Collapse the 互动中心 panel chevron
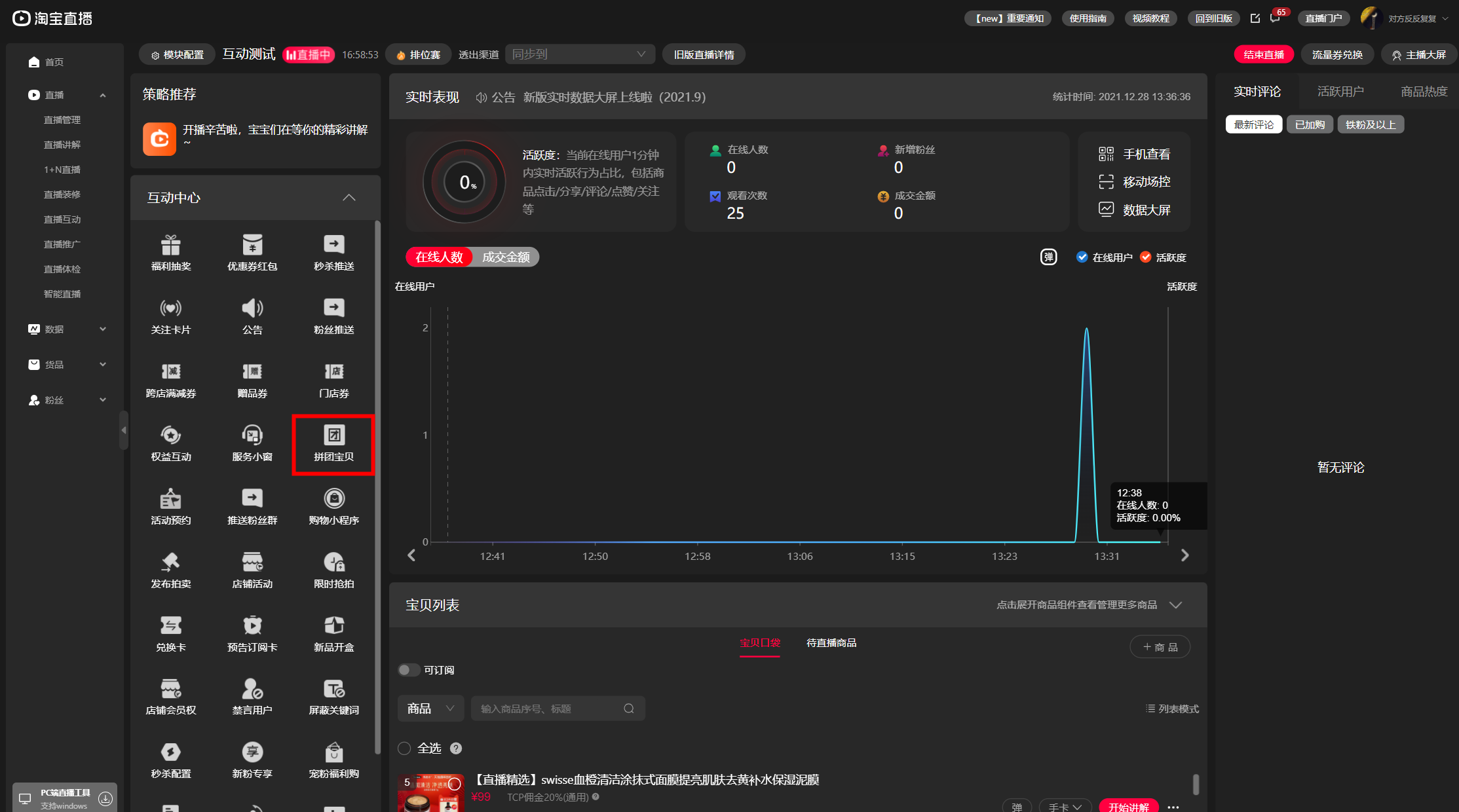 point(349,198)
